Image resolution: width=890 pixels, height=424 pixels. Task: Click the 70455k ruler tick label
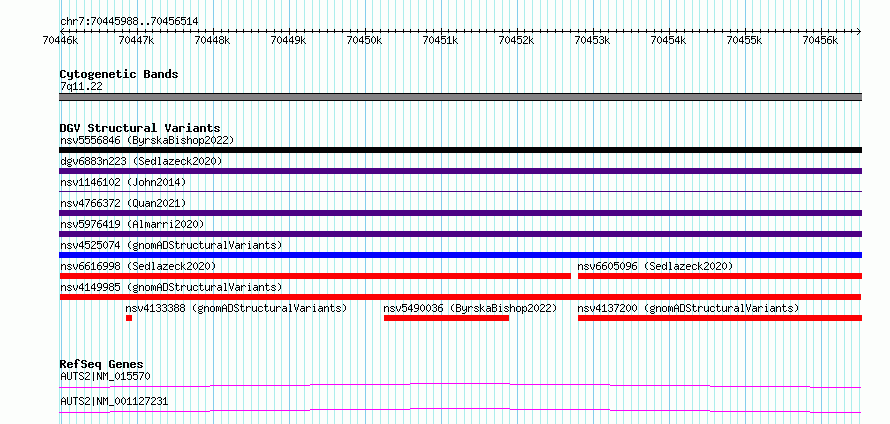[745, 40]
